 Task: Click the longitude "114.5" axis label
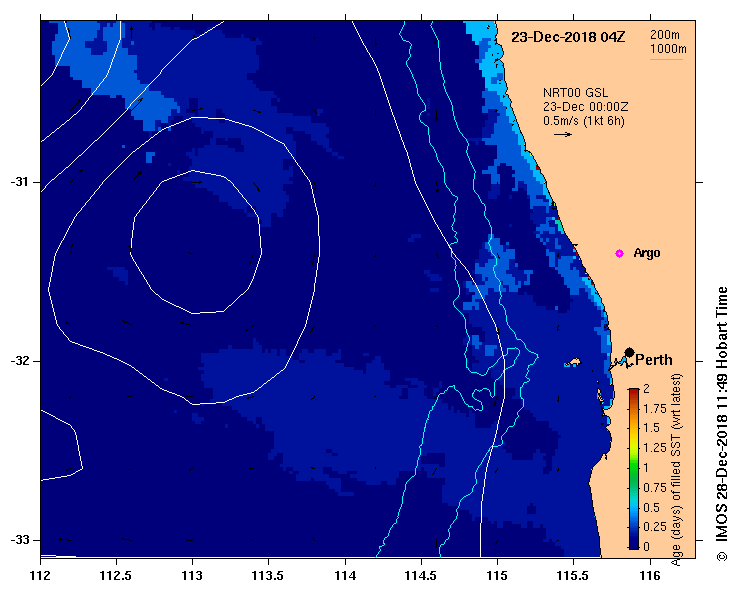point(421,576)
